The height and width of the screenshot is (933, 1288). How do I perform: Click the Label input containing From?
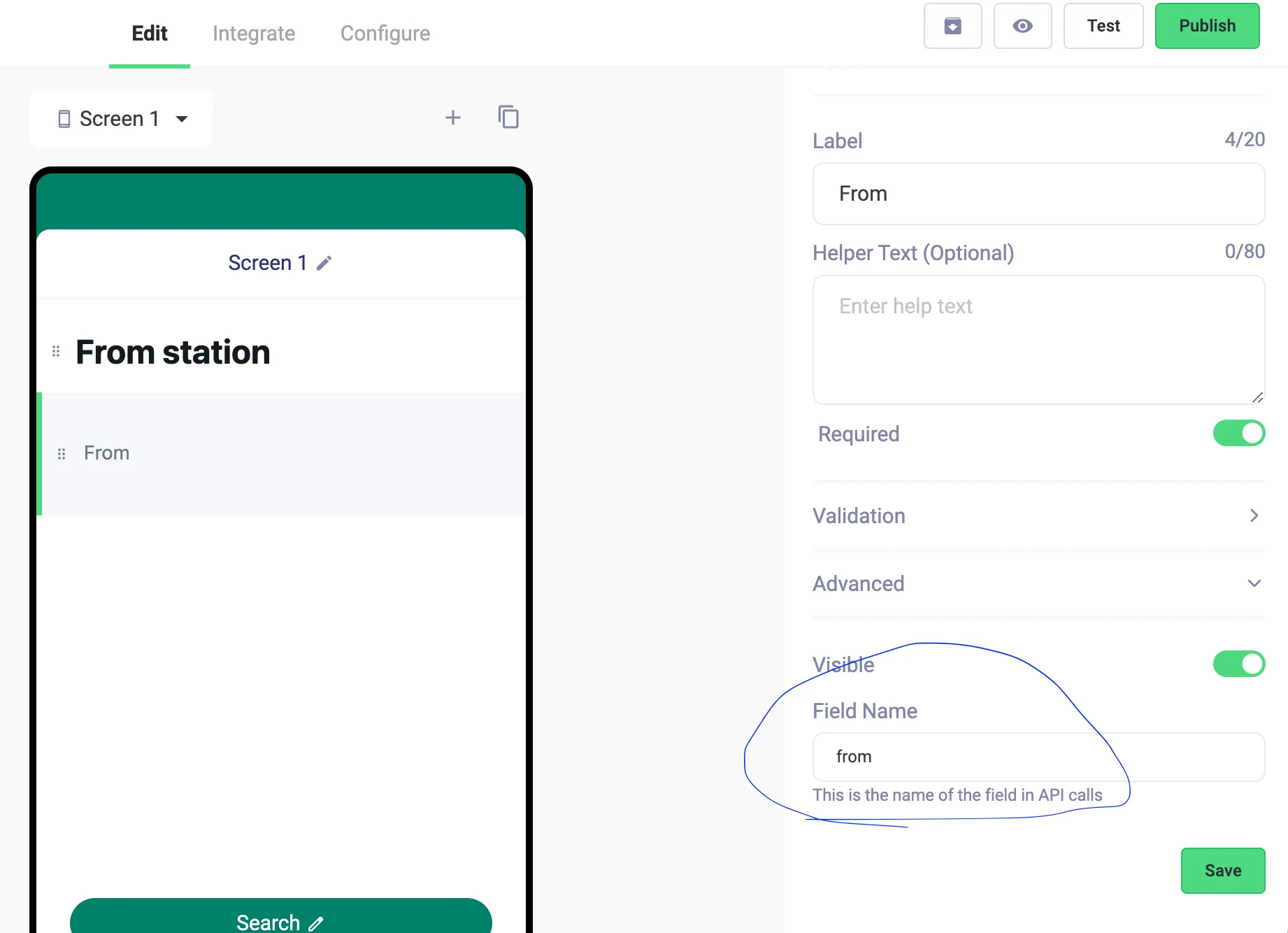[x=1038, y=194]
